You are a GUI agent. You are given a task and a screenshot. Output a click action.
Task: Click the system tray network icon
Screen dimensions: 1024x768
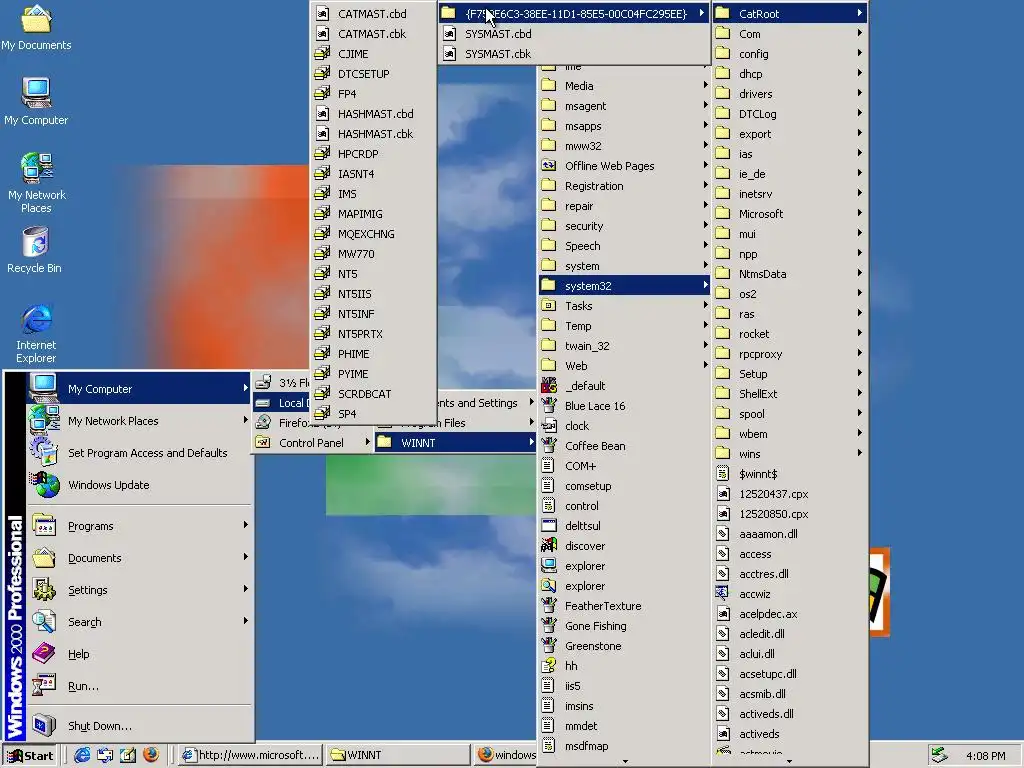[939, 755]
